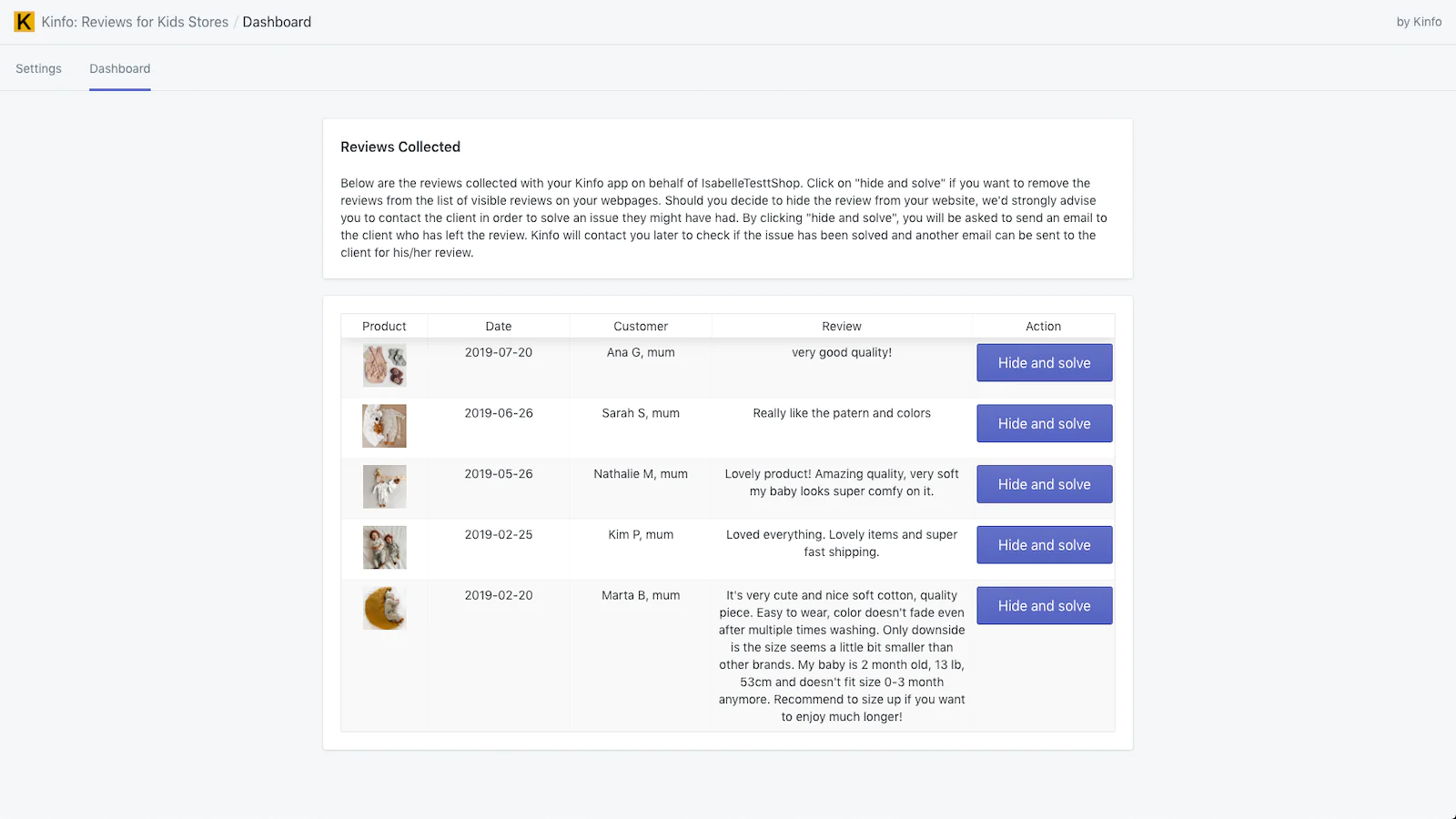Click Hide and solve for Nathalie M's review
Viewport: 1456px width, 819px height.
(x=1045, y=484)
